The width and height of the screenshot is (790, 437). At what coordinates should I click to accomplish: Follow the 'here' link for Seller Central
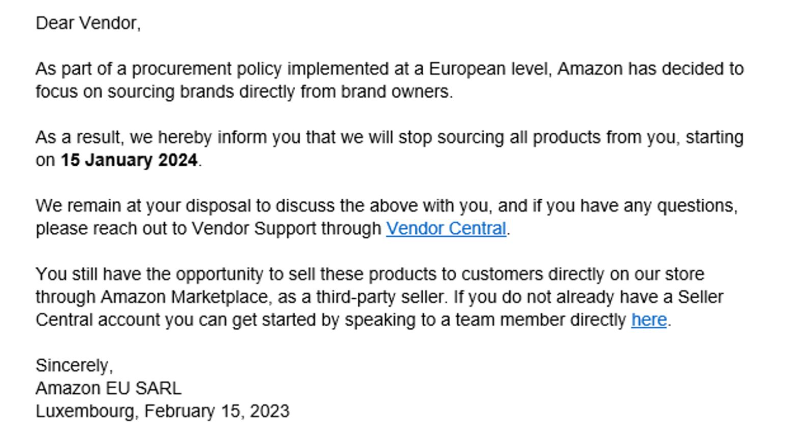tap(649, 320)
